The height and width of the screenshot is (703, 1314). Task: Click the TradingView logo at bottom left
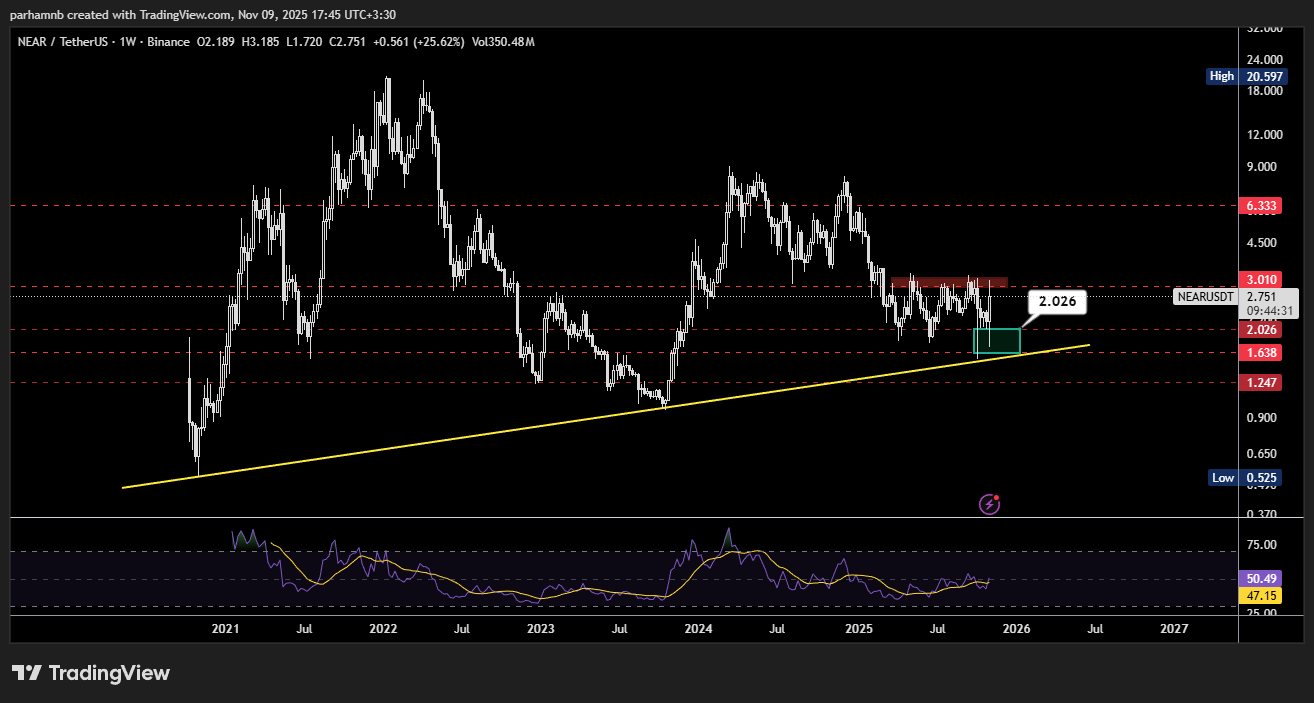point(91,673)
